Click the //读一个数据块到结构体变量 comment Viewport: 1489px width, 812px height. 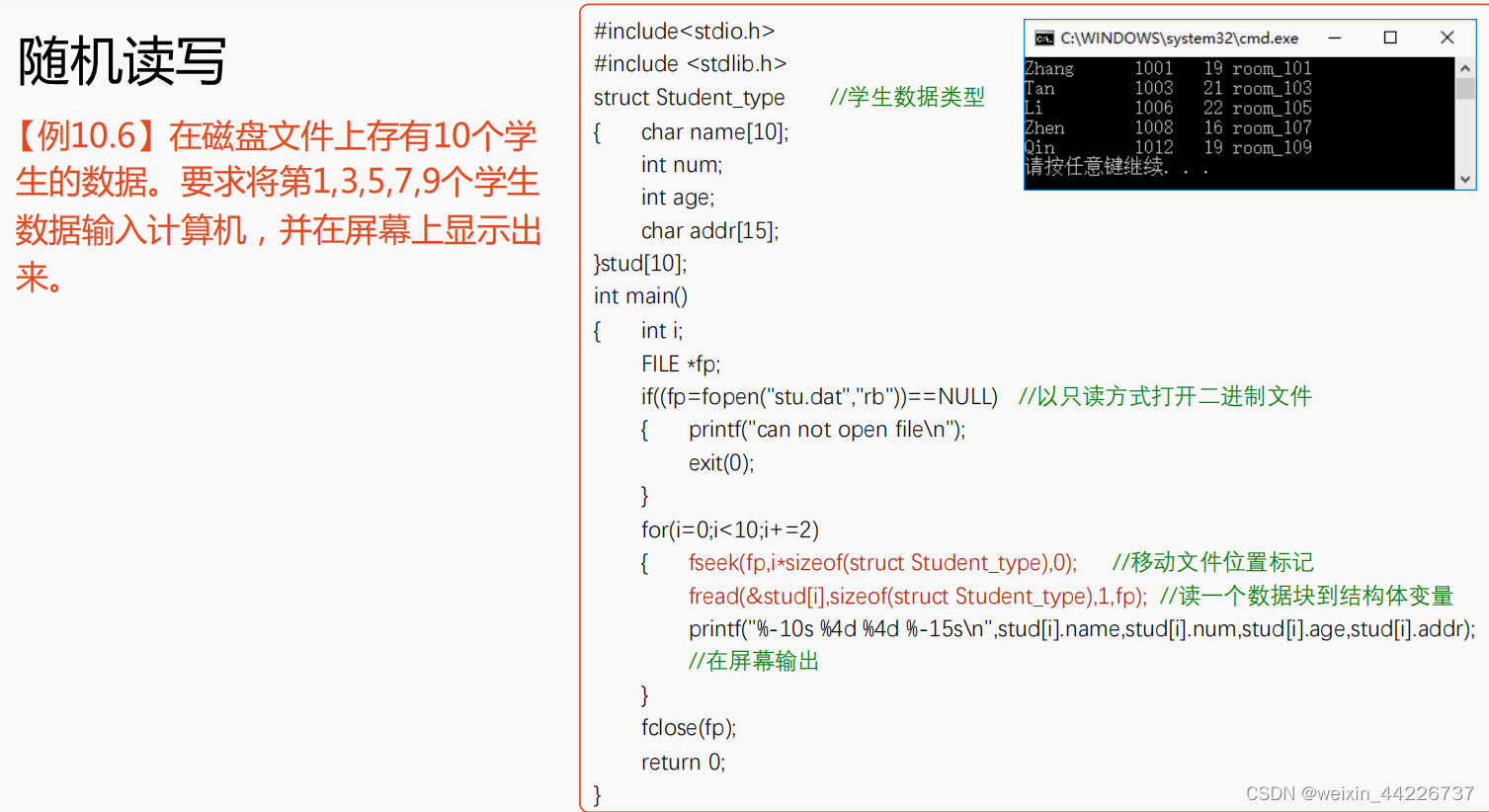[x=1306, y=596]
